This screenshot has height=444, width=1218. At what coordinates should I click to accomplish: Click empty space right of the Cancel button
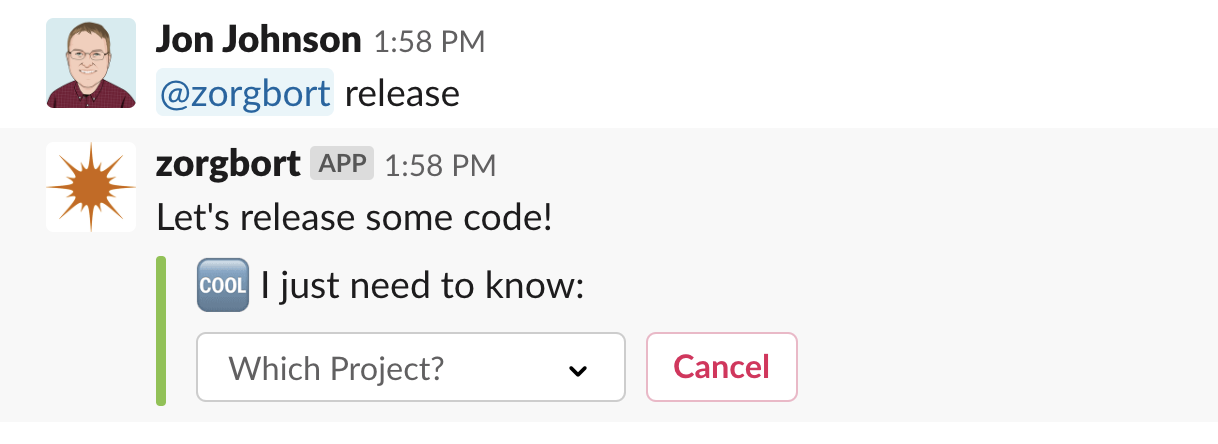[x=1000, y=367]
